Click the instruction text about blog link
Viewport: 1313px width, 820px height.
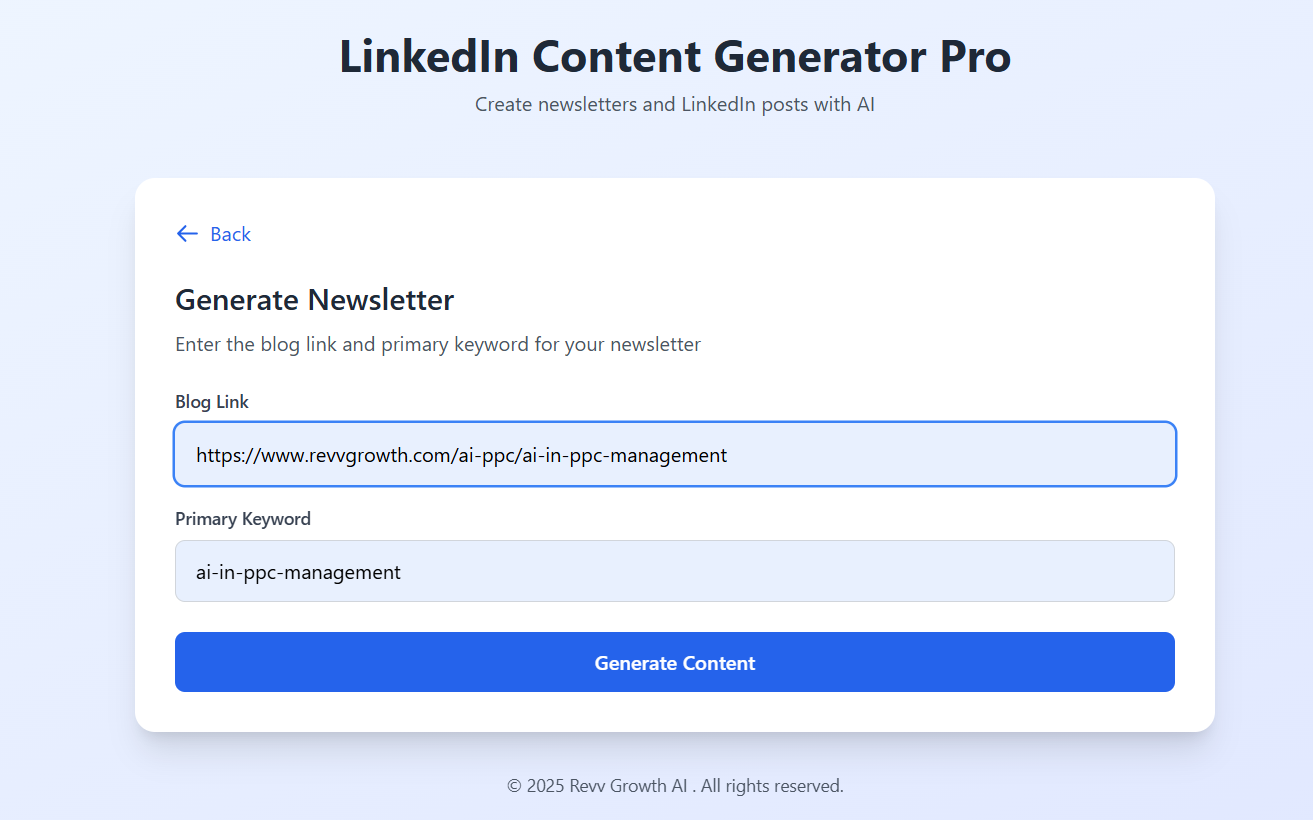438,344
